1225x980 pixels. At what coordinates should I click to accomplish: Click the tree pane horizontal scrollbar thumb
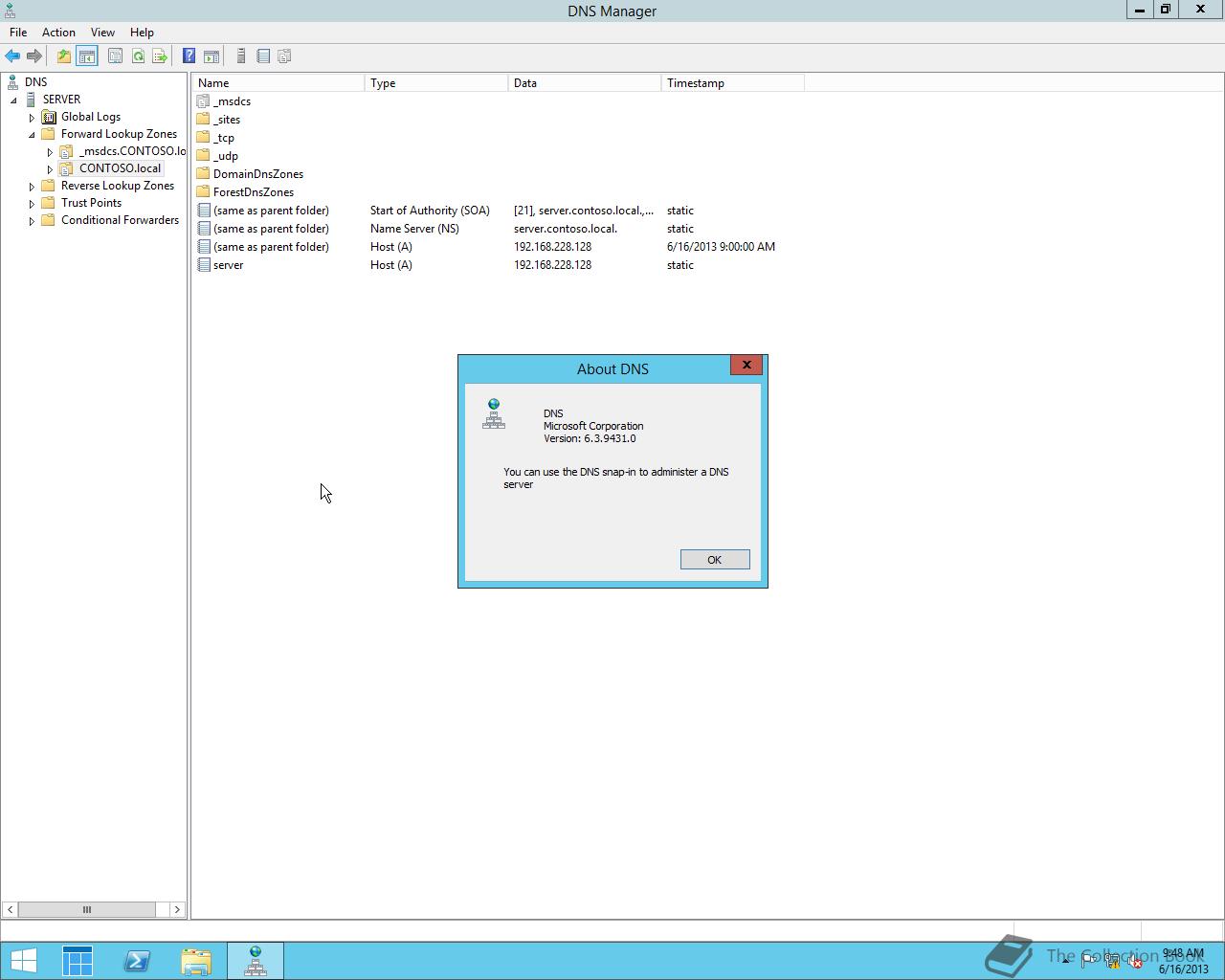pyautogui.click(x=86, y=909)
